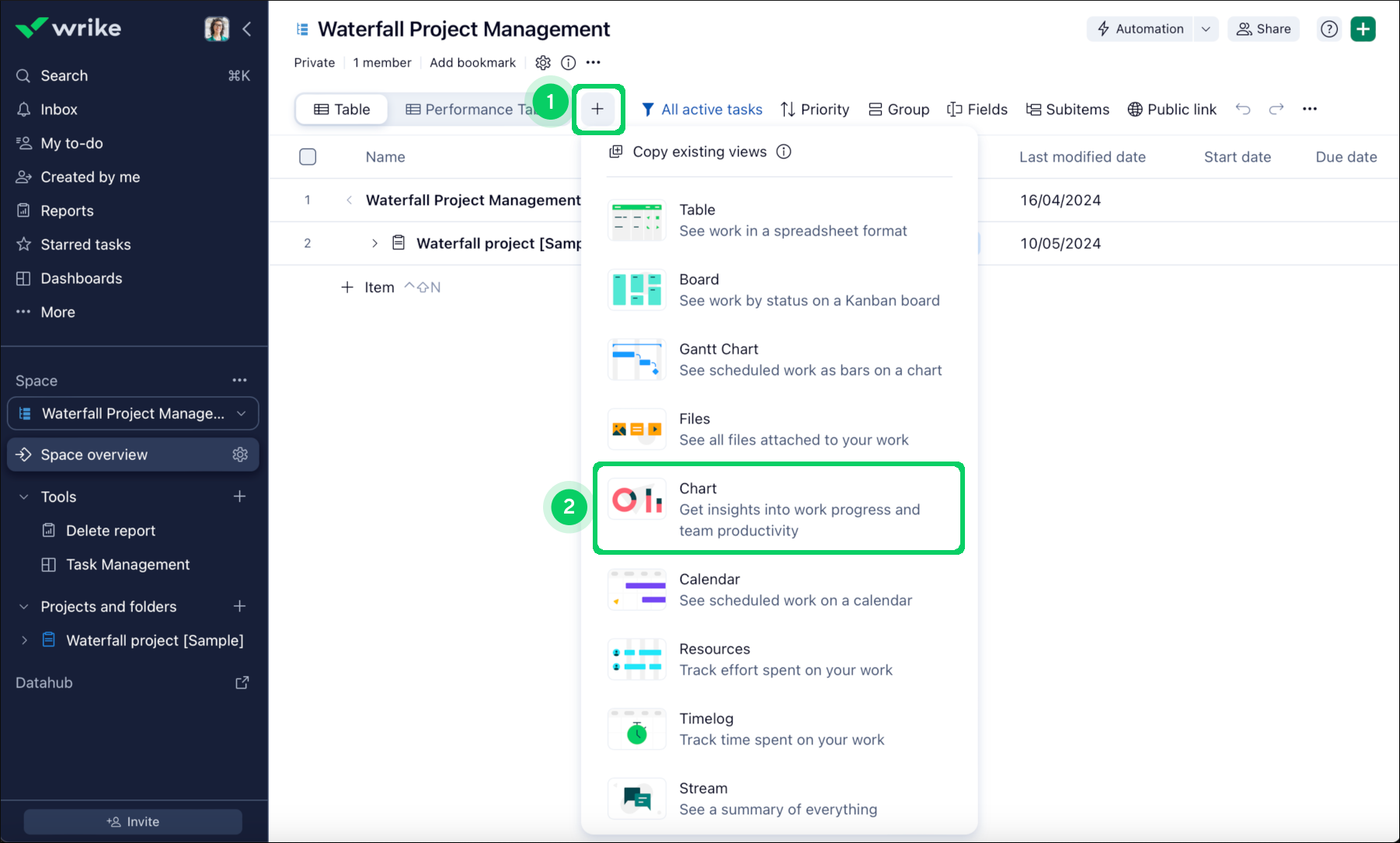The image size is (1400, 843).
Task: Toggle the select all checkbox
Action: coord(308,157)
